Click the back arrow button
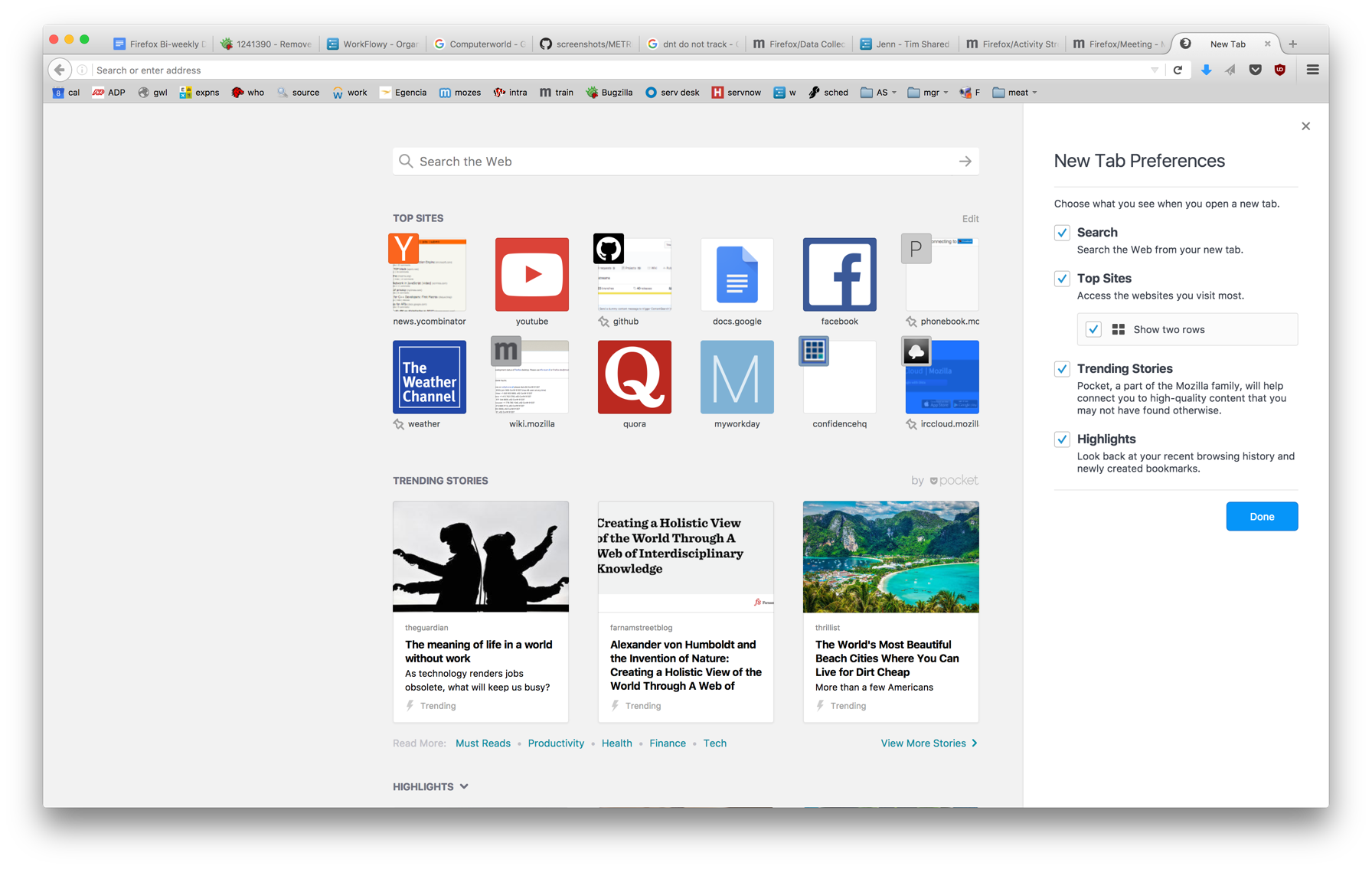The height and width of the screenshot is (869, 1372). 60,70
